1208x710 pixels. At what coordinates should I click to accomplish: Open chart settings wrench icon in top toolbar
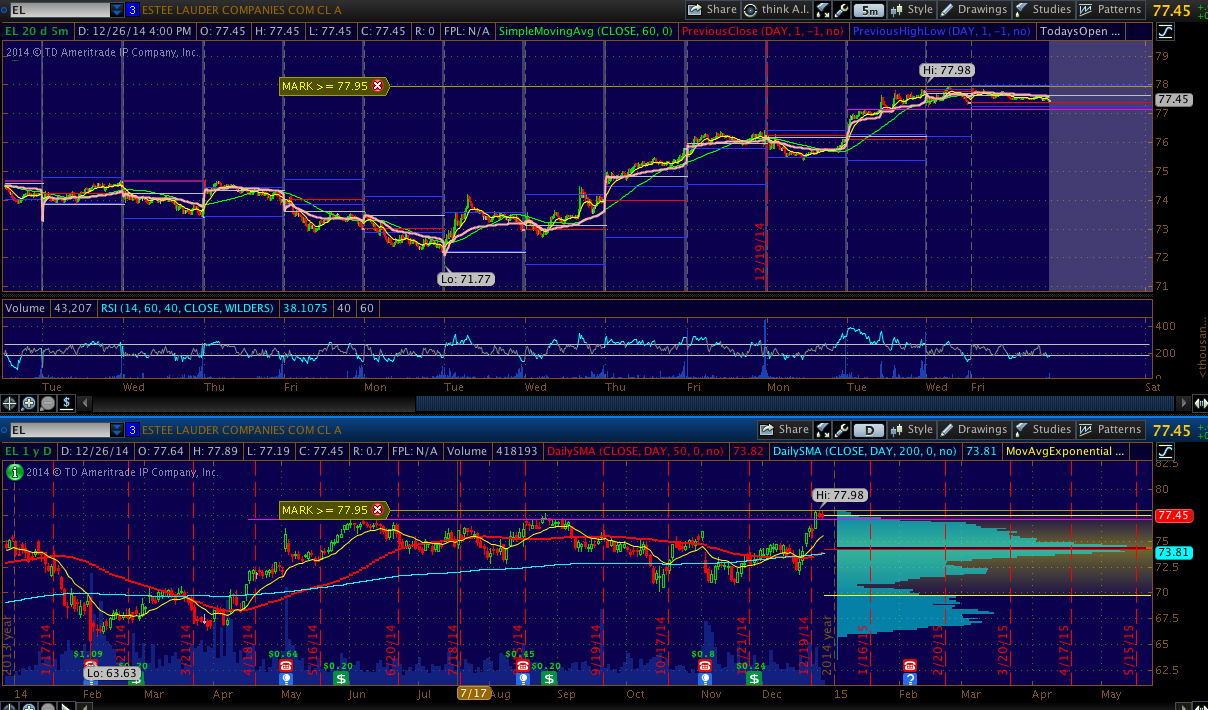(842, 10)
